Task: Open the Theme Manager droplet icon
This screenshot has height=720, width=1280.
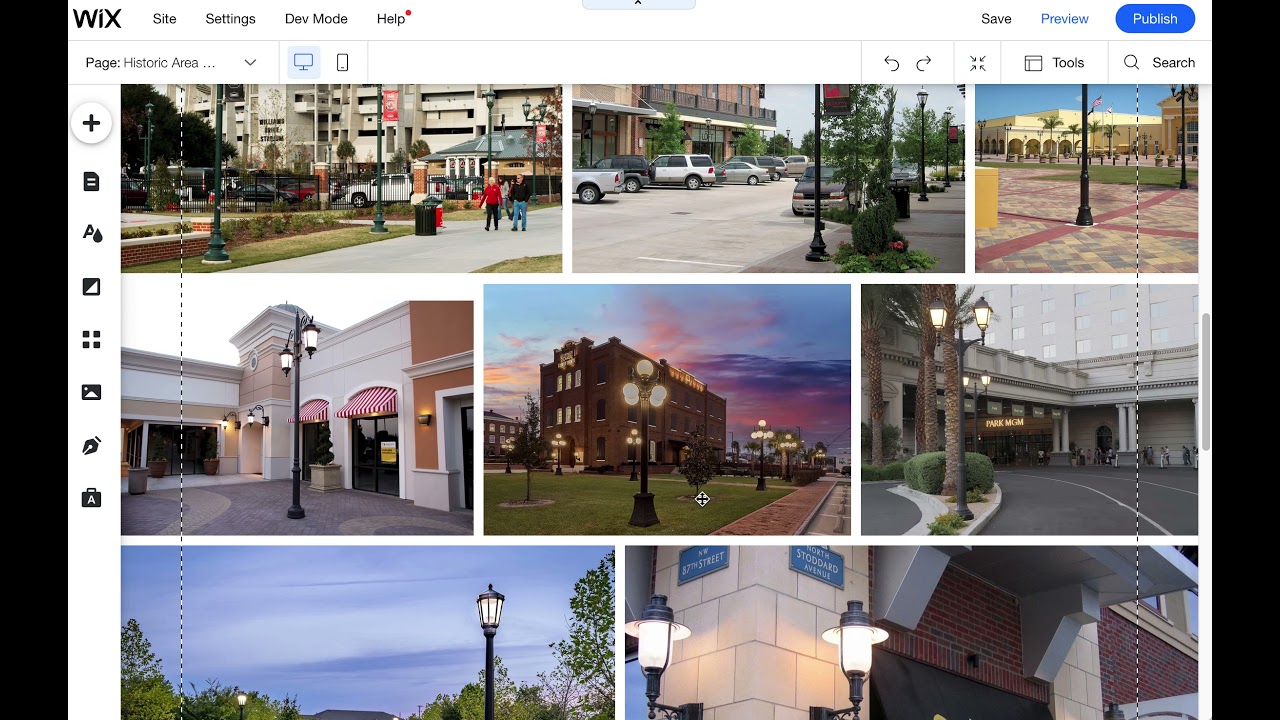Action: 91,234
